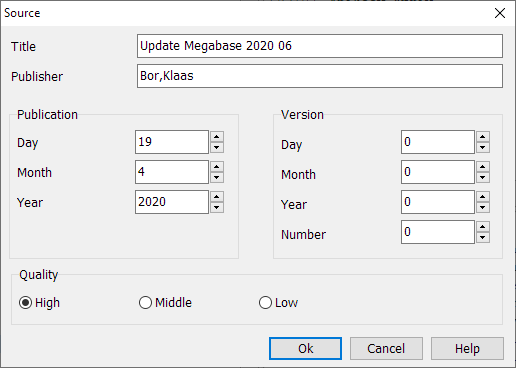Click the Version Month value field
The width and height of the screenshot is (516, 368).
click(x=438, y=172)
